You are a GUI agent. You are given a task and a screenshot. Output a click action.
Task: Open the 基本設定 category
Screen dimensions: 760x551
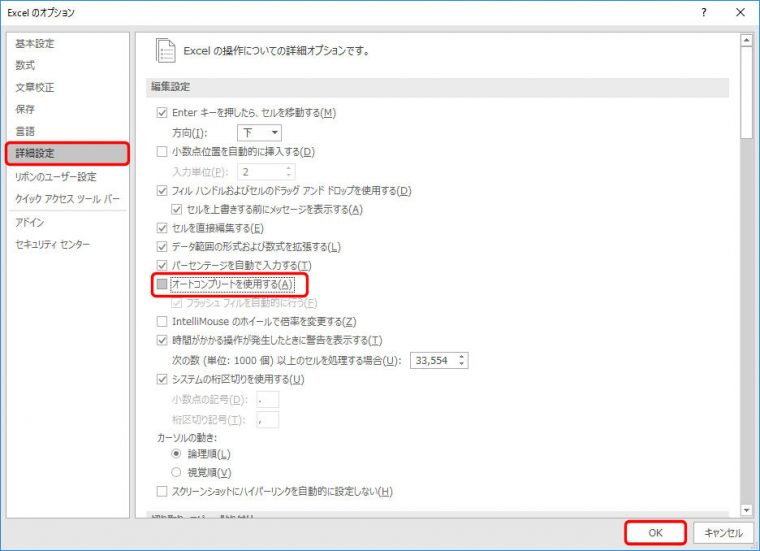tap(34, 44)
